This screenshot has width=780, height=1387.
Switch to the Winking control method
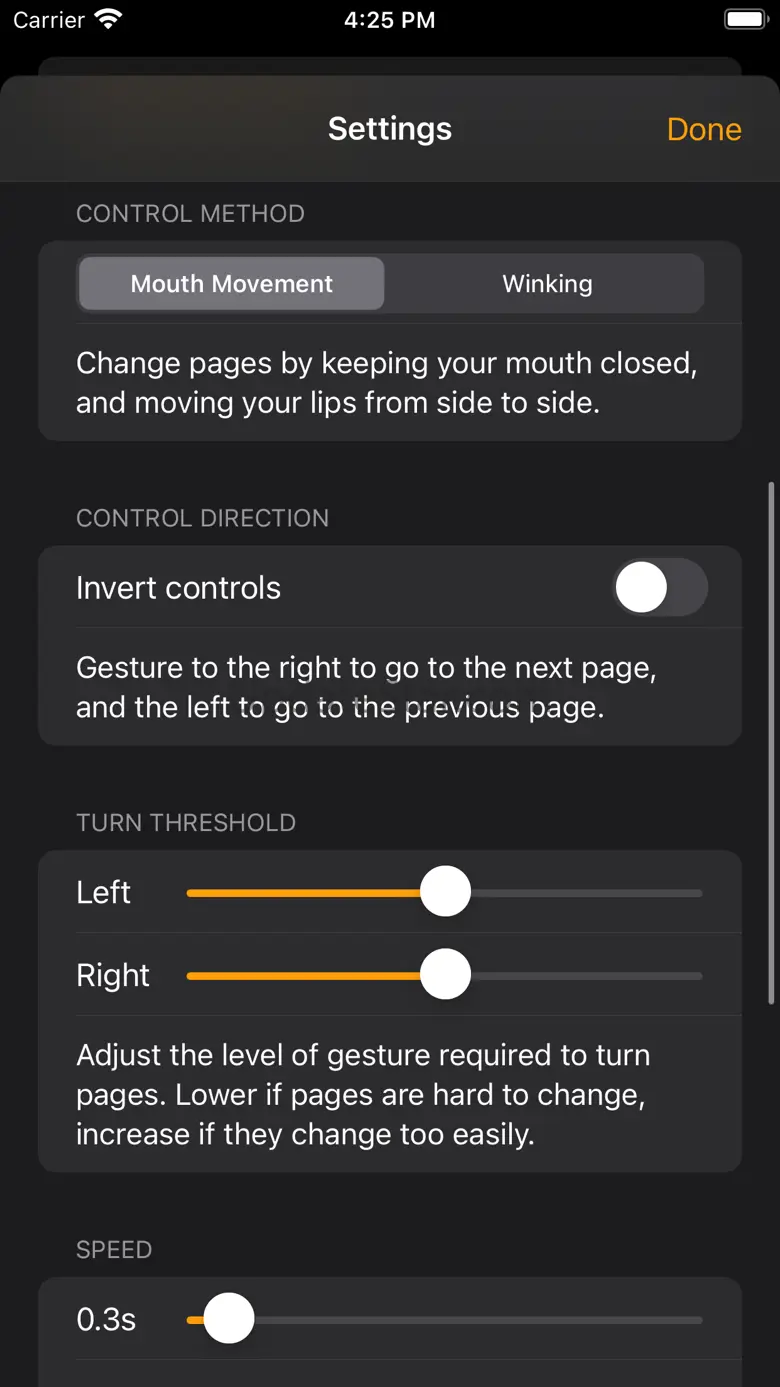tap(547, 284)
